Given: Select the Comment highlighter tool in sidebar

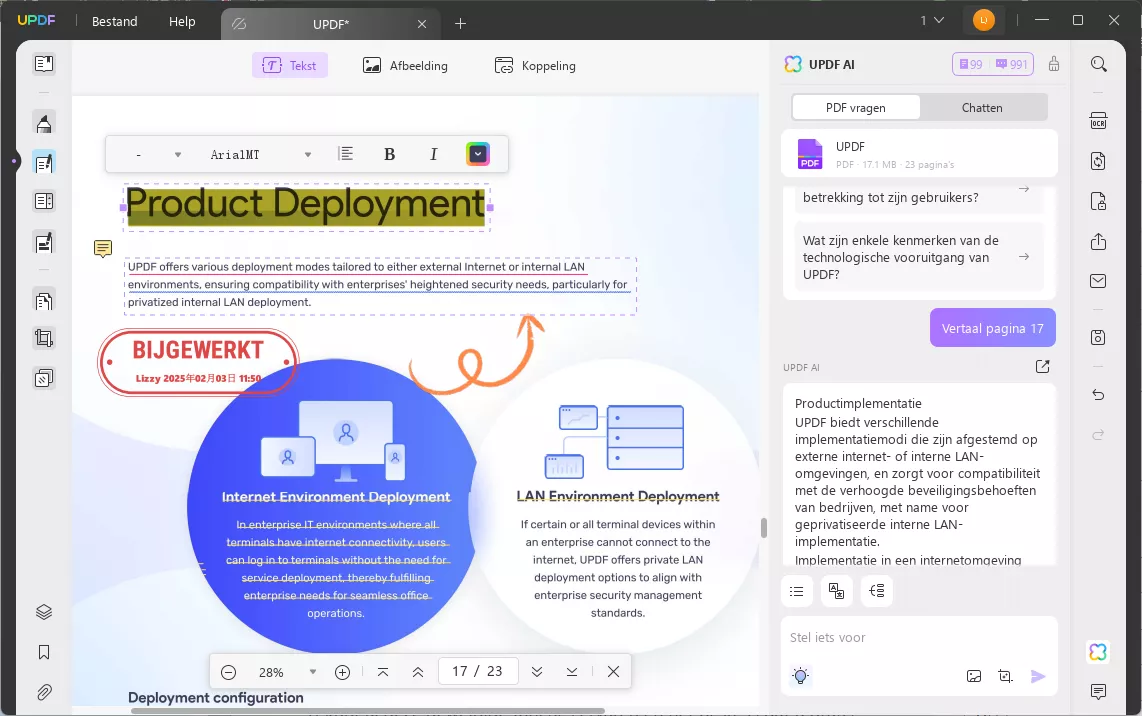Looking at the screenshot, I should [x=44, y=123].
